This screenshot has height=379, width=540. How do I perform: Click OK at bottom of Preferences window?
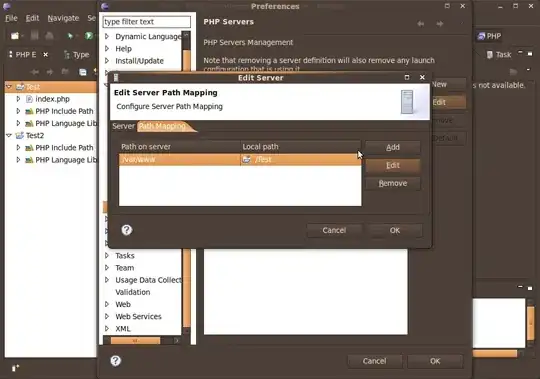point(435,361)
